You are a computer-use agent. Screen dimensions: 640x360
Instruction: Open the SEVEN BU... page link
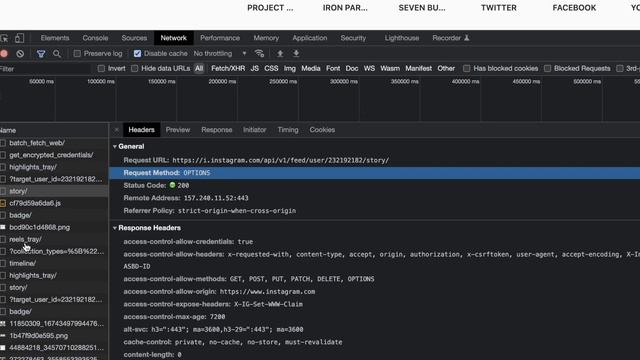tap(422, 8)
